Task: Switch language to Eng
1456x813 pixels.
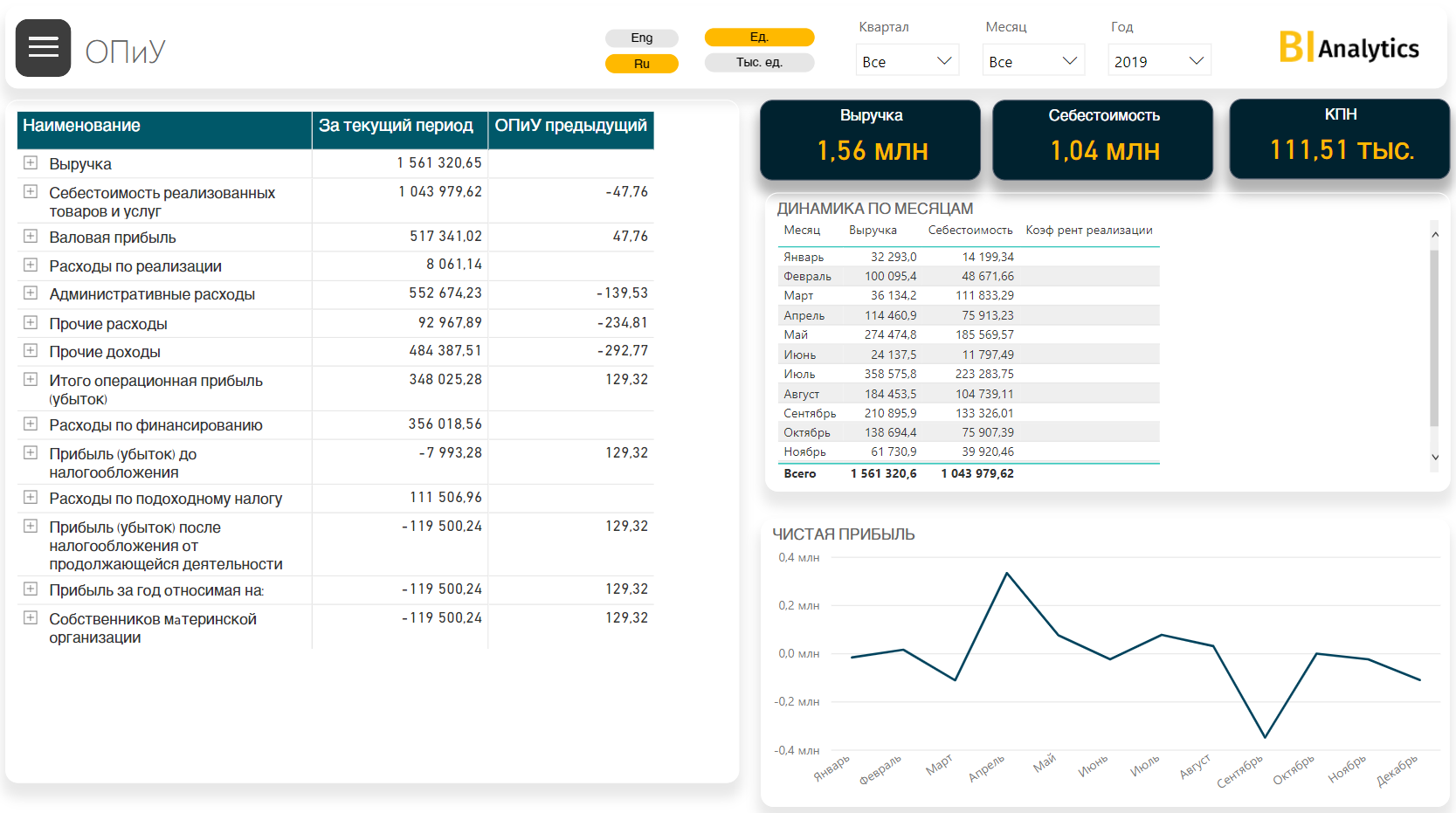Action: coord(642,38)
